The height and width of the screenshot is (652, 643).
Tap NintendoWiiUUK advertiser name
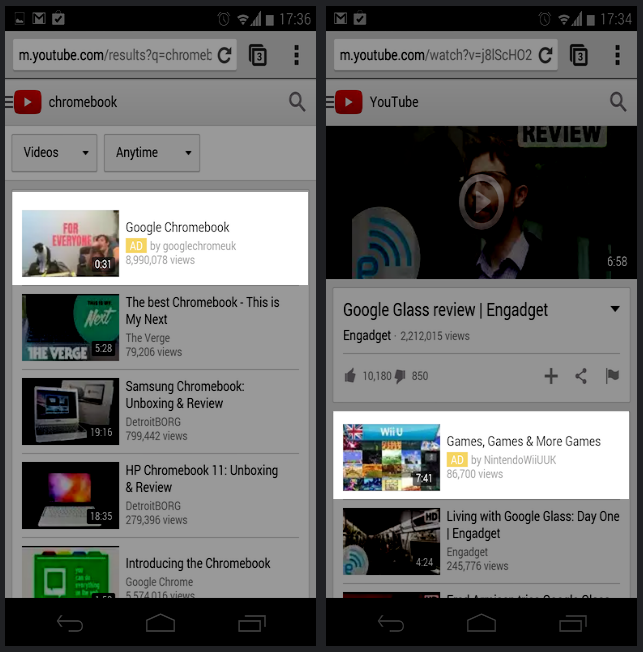pyautogui.click(x=520, y=460)
